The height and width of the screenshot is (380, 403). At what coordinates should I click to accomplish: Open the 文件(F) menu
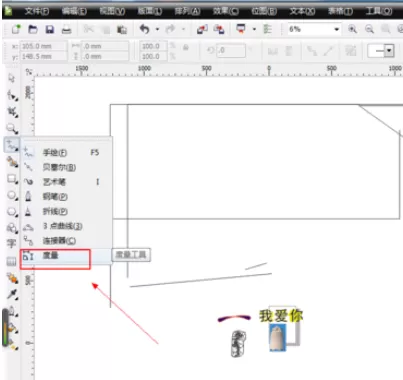37,11
